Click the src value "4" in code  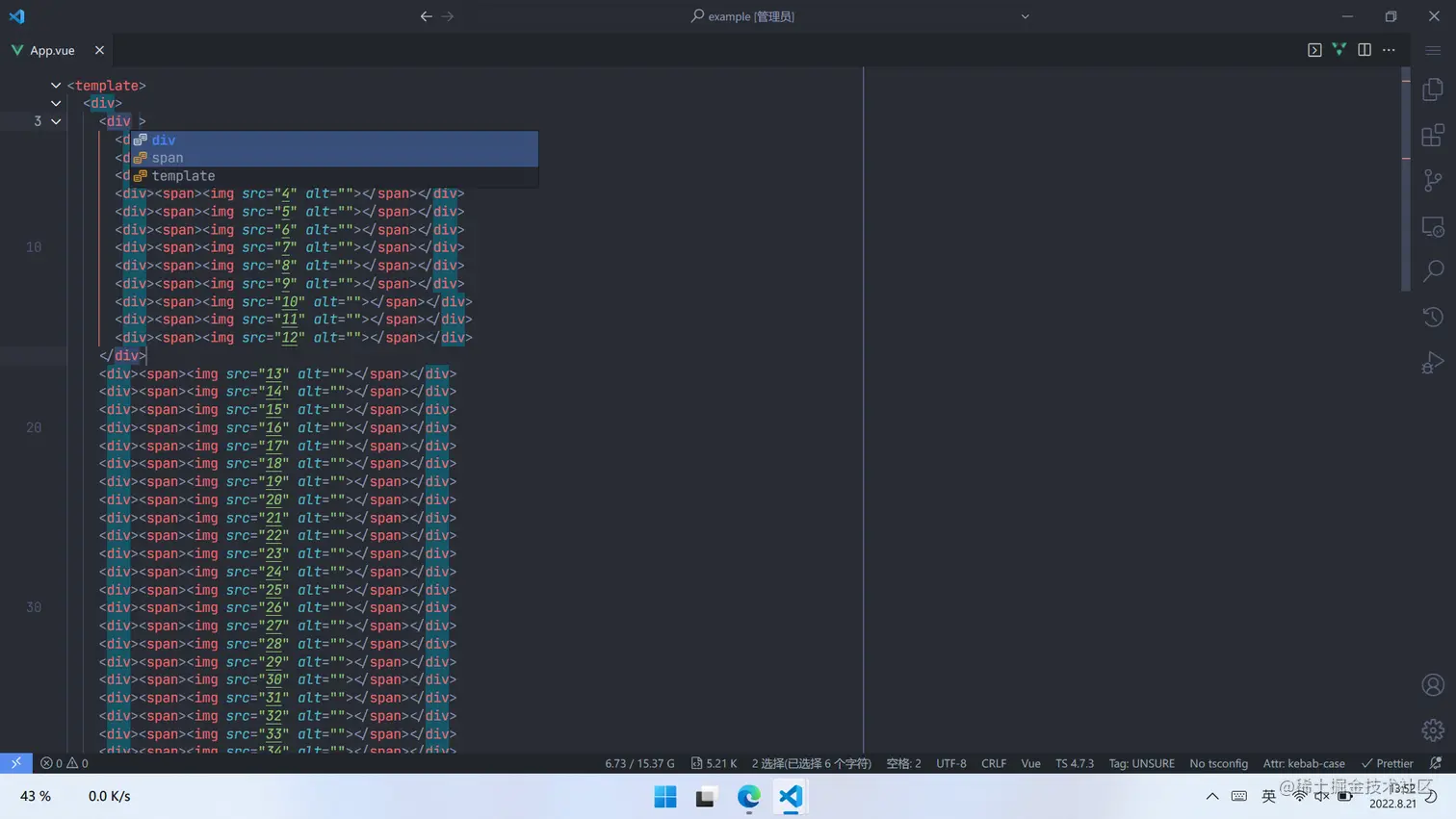pos(286,193)
